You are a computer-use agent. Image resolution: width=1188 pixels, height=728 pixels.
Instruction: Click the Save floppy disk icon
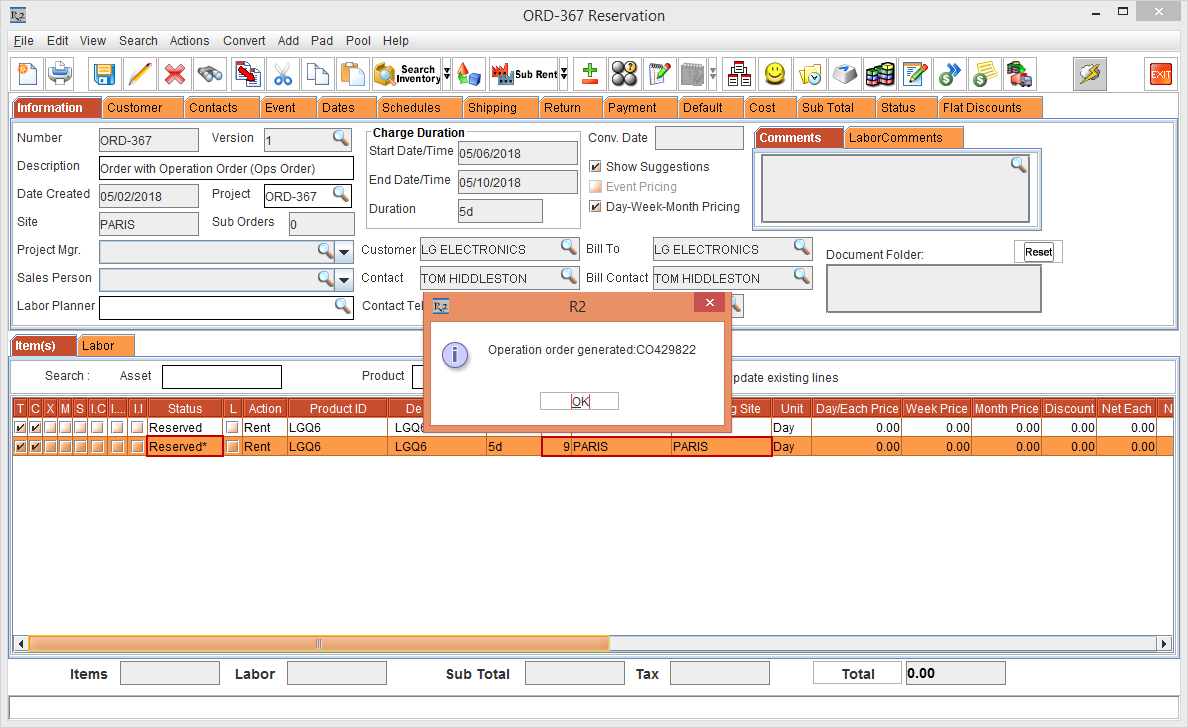(104, 74)
